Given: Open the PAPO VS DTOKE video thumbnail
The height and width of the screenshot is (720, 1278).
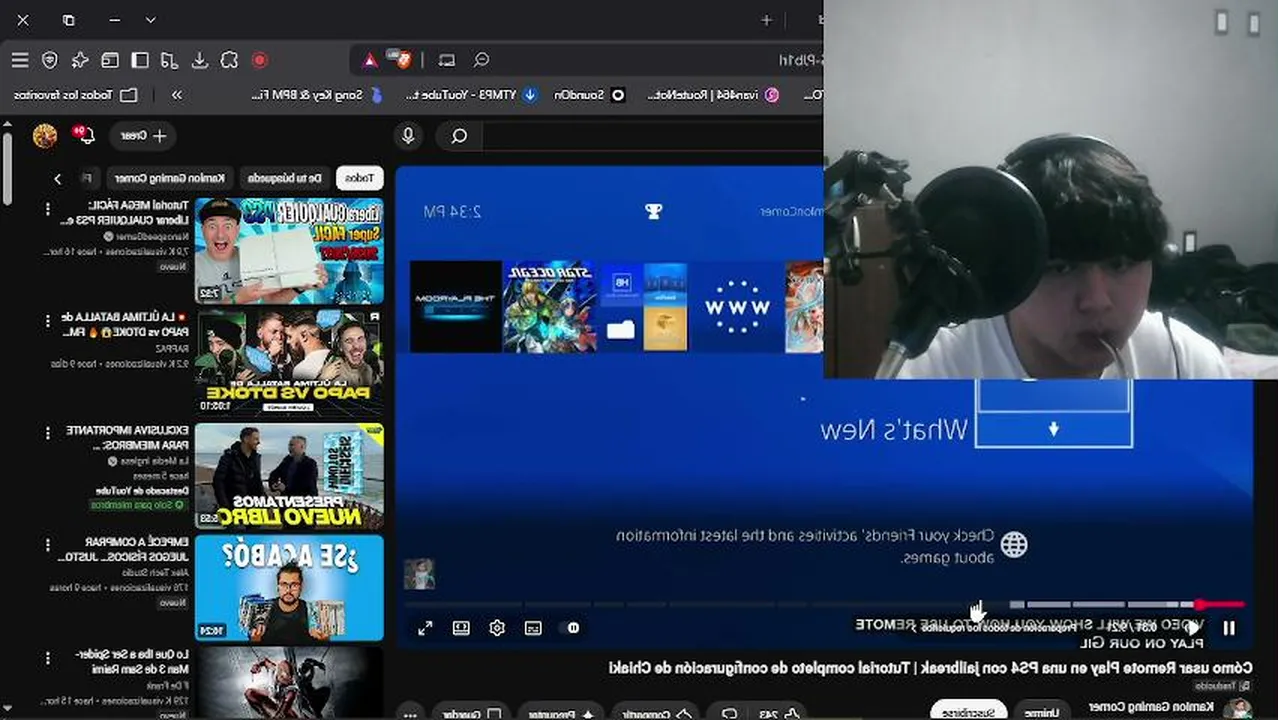Looking at the screenshot, I should 289,362.
